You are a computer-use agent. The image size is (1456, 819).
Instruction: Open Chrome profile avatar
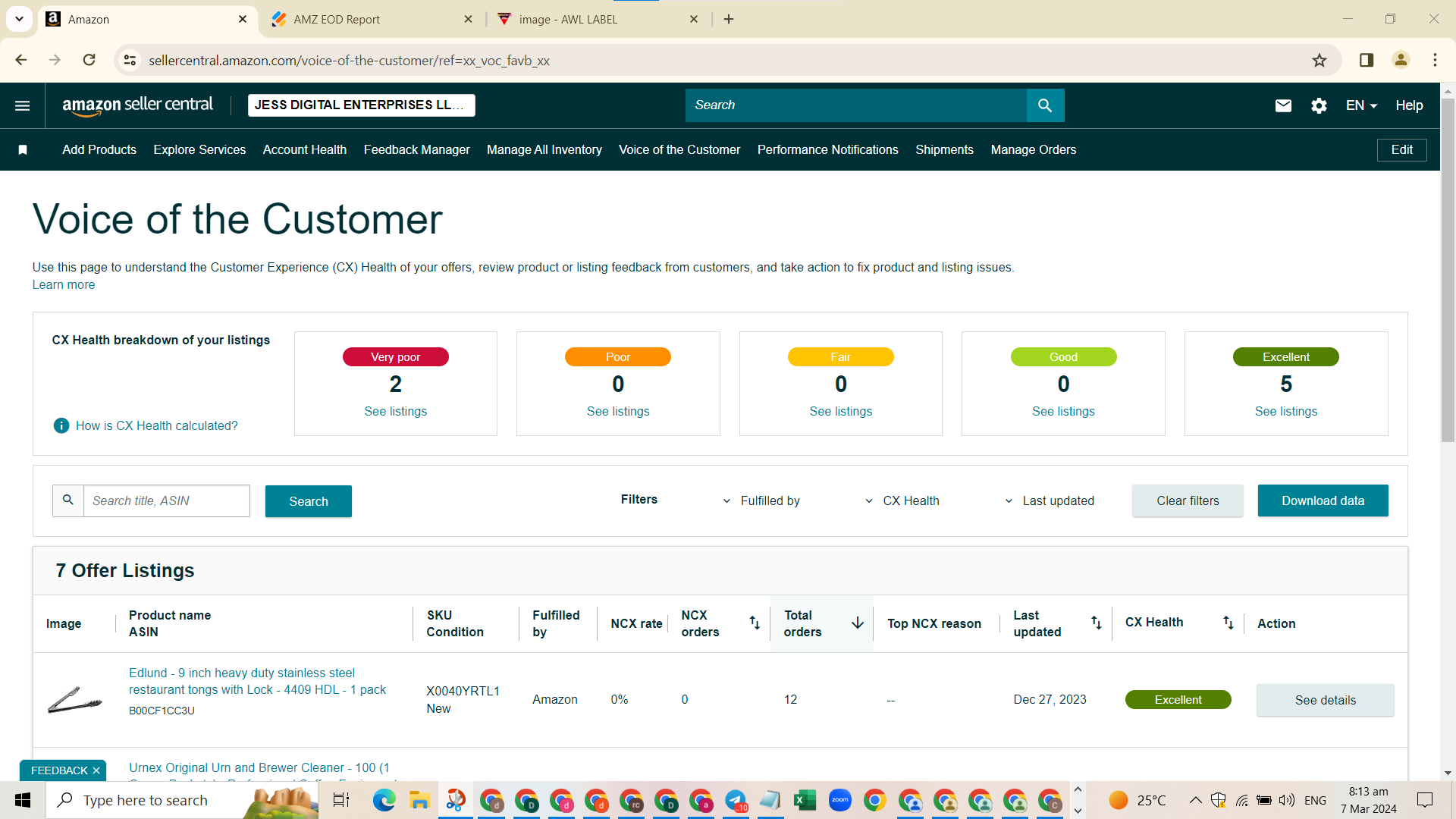(1401, 60)
